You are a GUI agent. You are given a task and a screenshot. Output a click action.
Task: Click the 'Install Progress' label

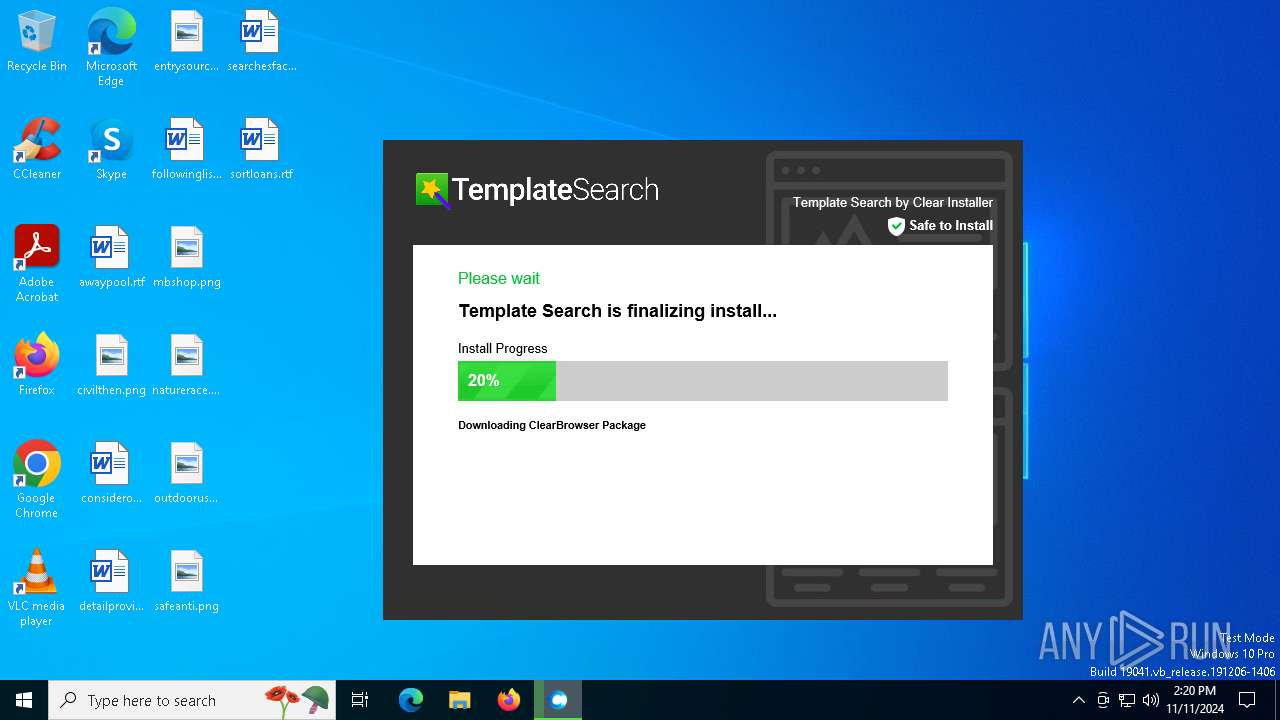pyautogui.click(x=503, y=349)
